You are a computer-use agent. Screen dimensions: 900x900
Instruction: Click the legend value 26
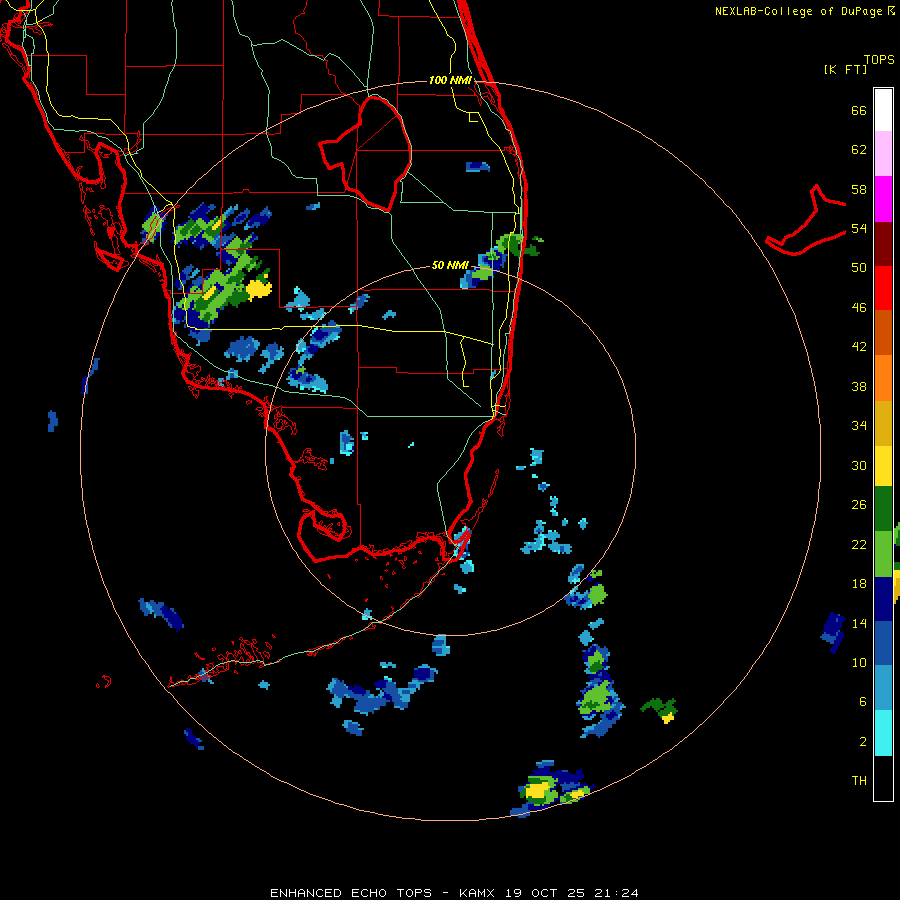click(x=859, y=505)
